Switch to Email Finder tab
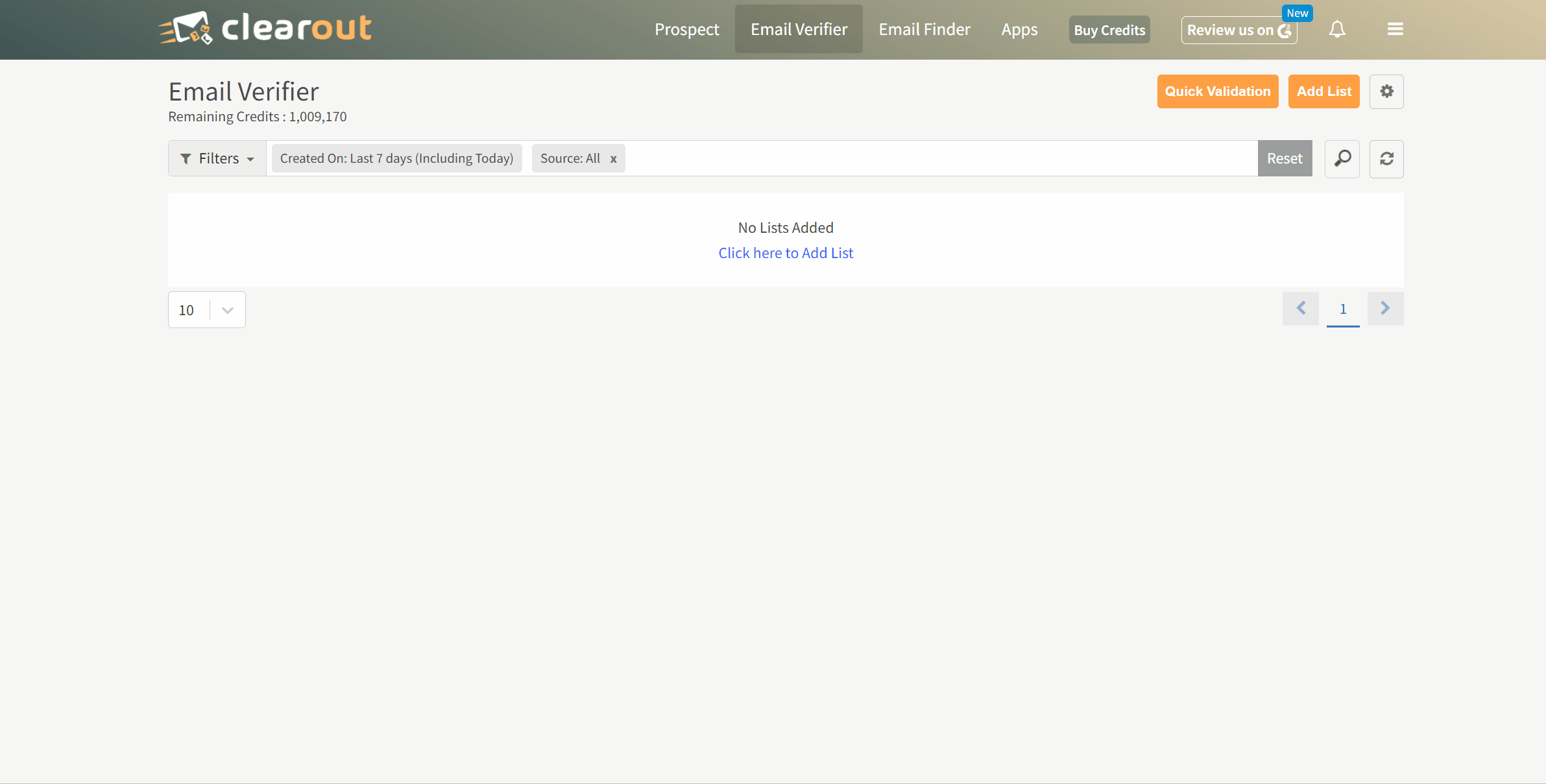Image resolution: width=1546 pixels, height=784 pixels. click(x=924, y=29)
